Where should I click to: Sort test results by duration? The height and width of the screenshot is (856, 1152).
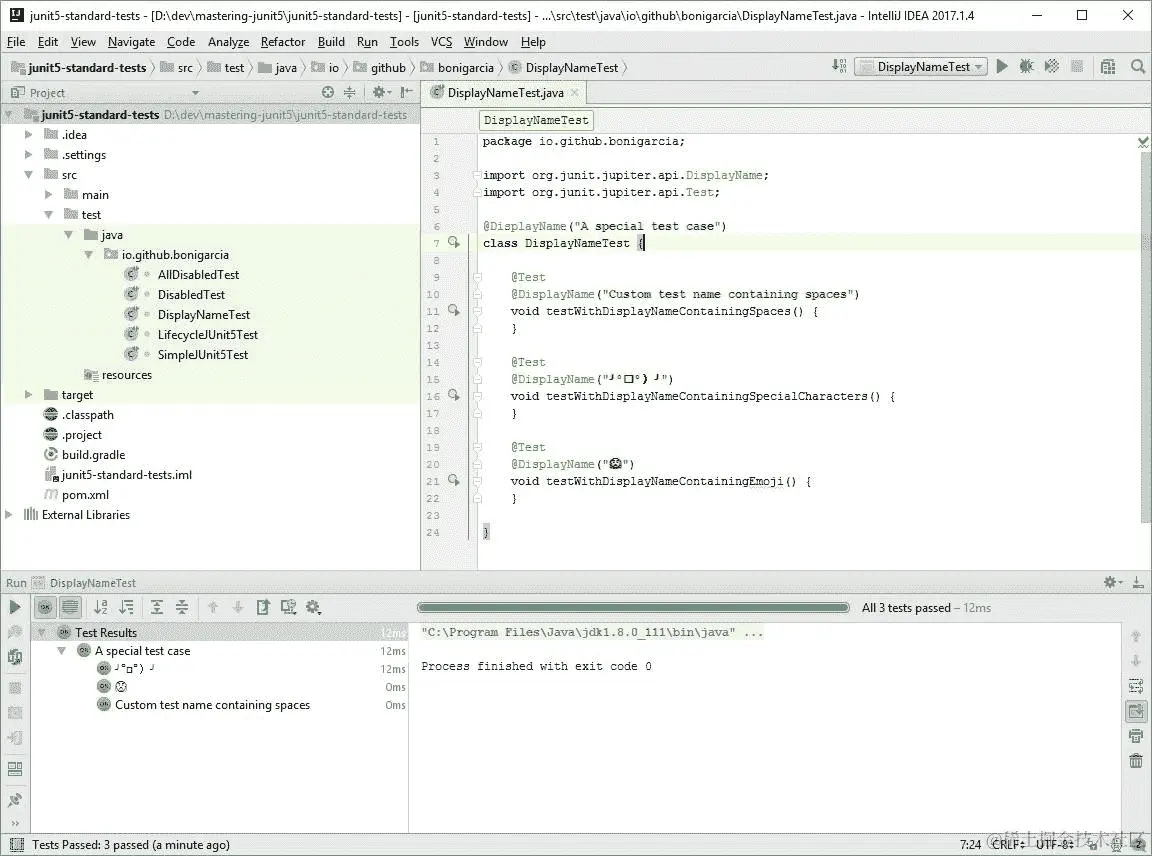126,607
